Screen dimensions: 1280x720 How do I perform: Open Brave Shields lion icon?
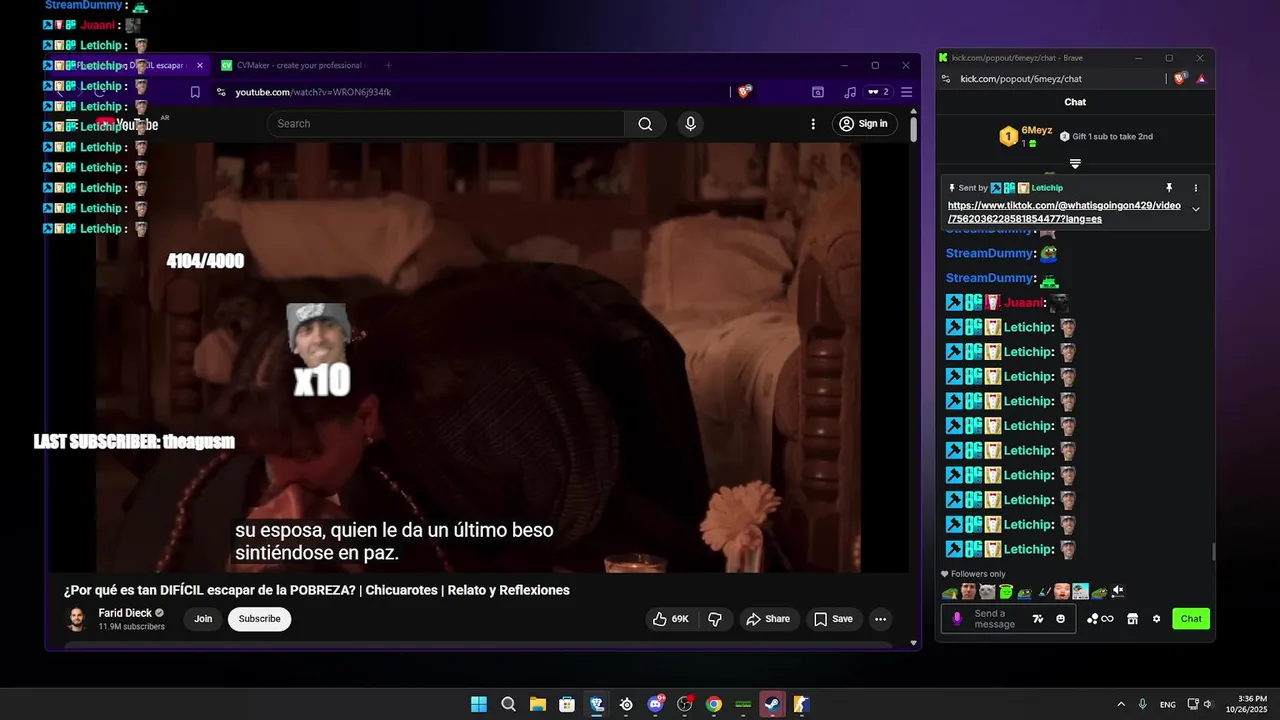pyautogui.click(x=744, y=92)
